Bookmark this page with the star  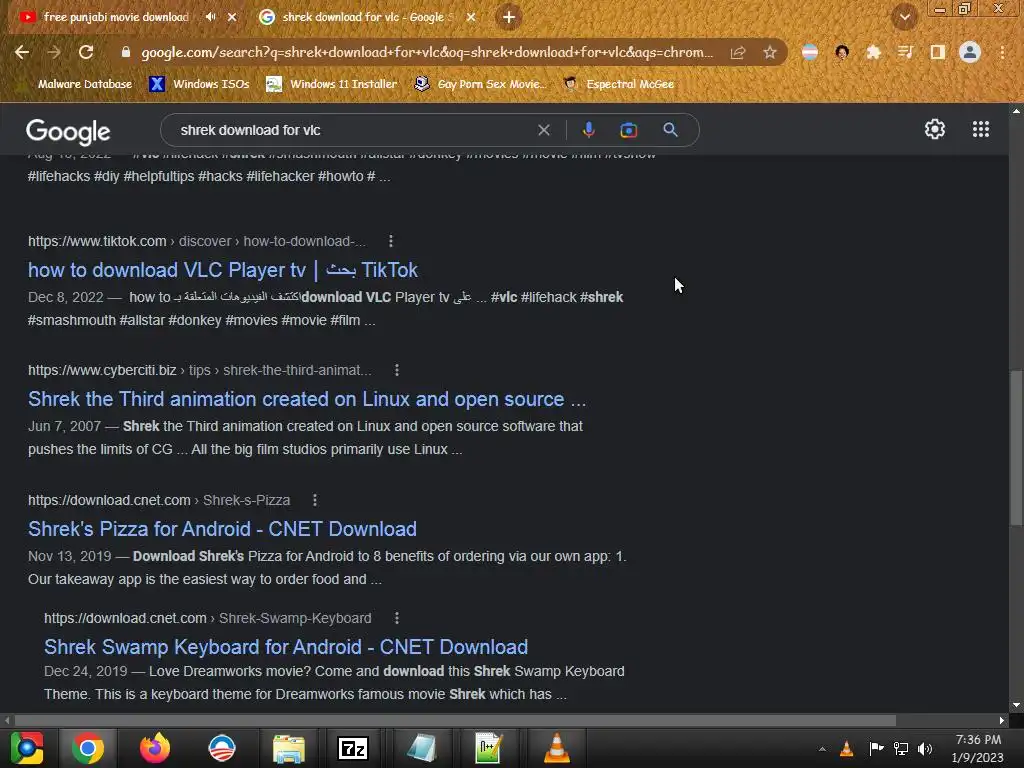pyautogui.click(x=770, y=52)
